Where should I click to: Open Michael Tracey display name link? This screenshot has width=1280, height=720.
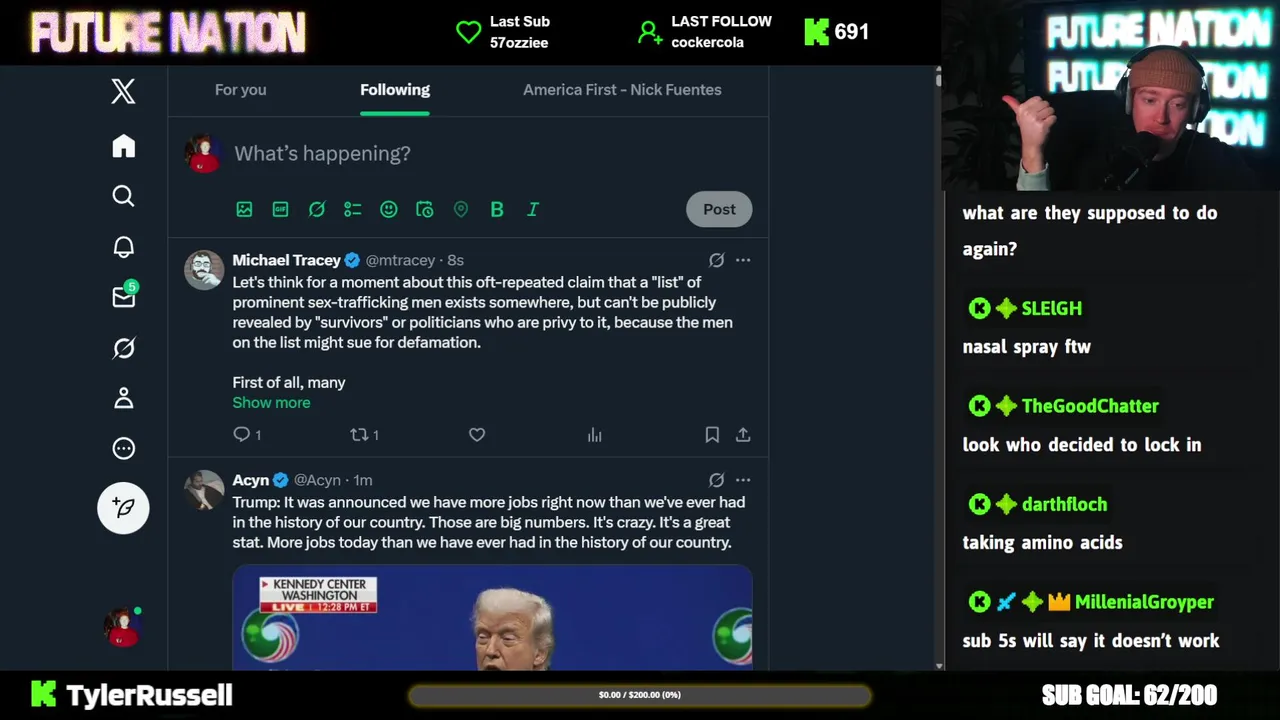pos(286,260)
